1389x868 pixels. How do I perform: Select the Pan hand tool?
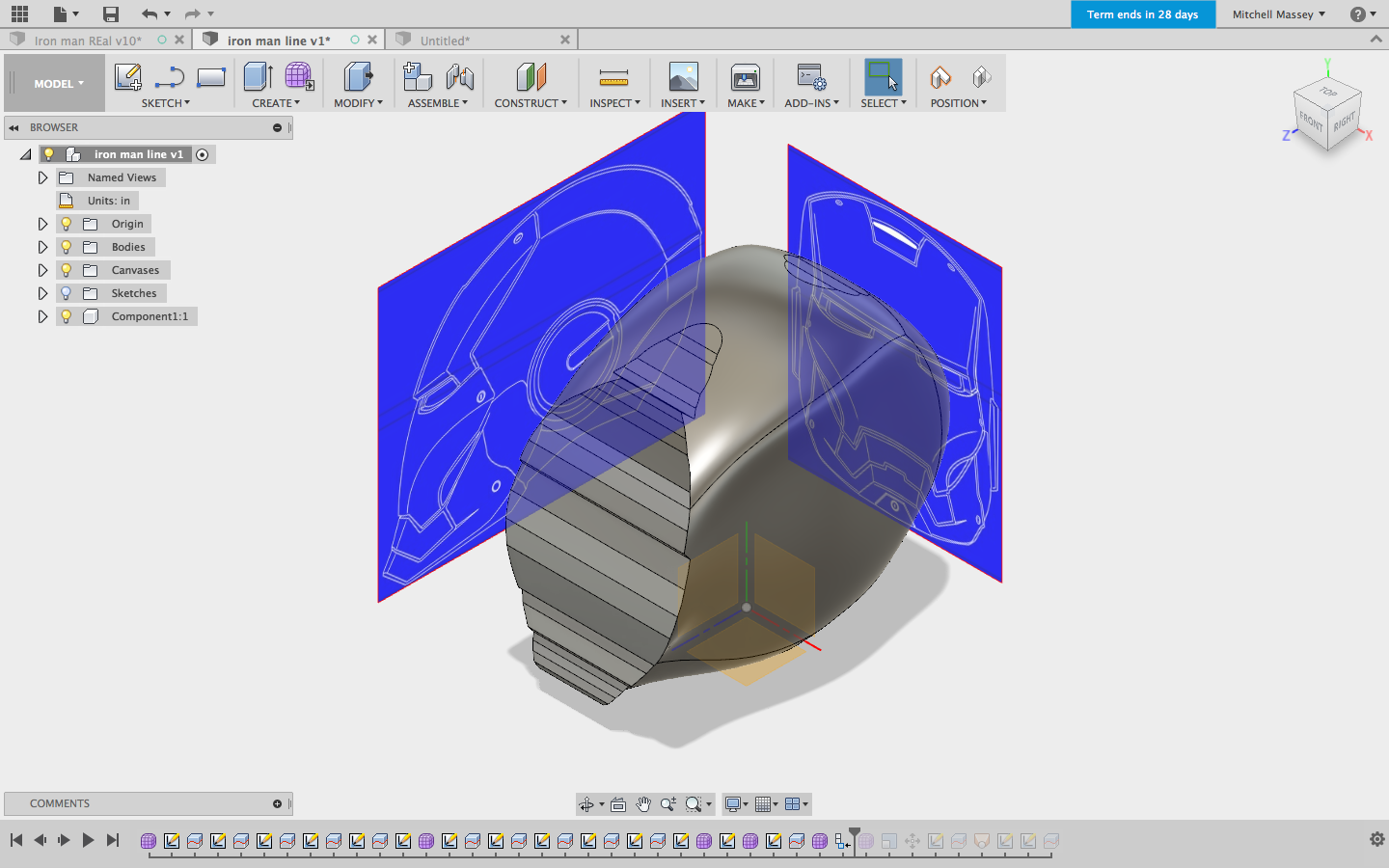[x=643, y=804]
